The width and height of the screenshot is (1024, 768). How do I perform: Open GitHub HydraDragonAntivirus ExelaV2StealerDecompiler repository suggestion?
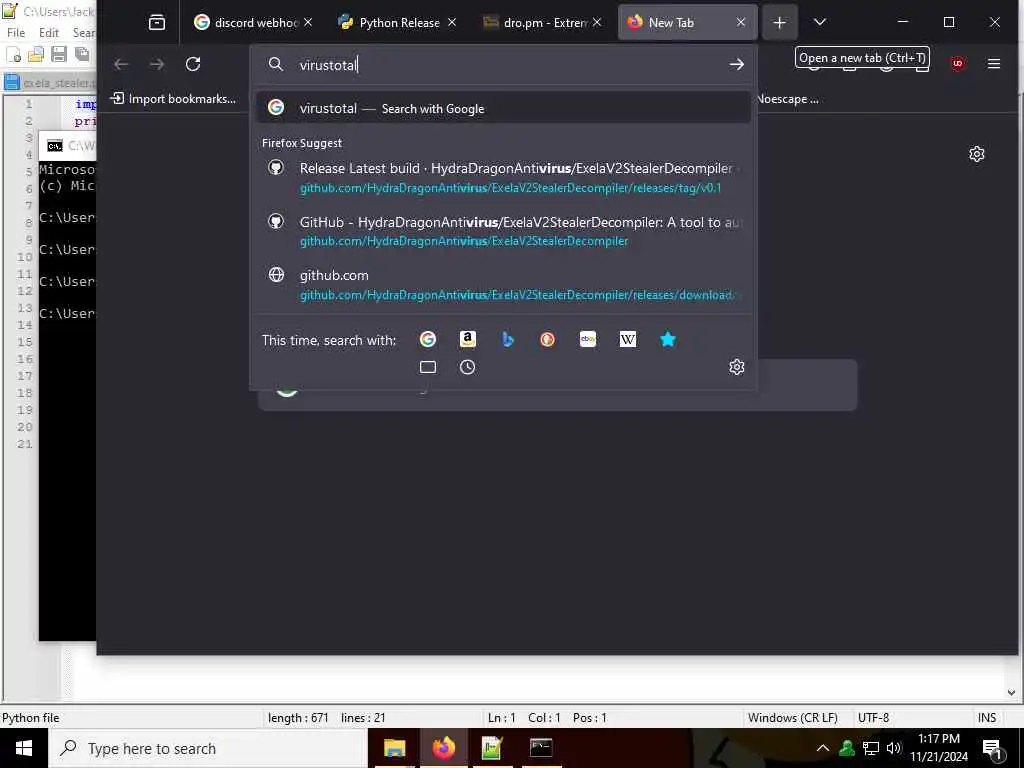click(503, 231)
